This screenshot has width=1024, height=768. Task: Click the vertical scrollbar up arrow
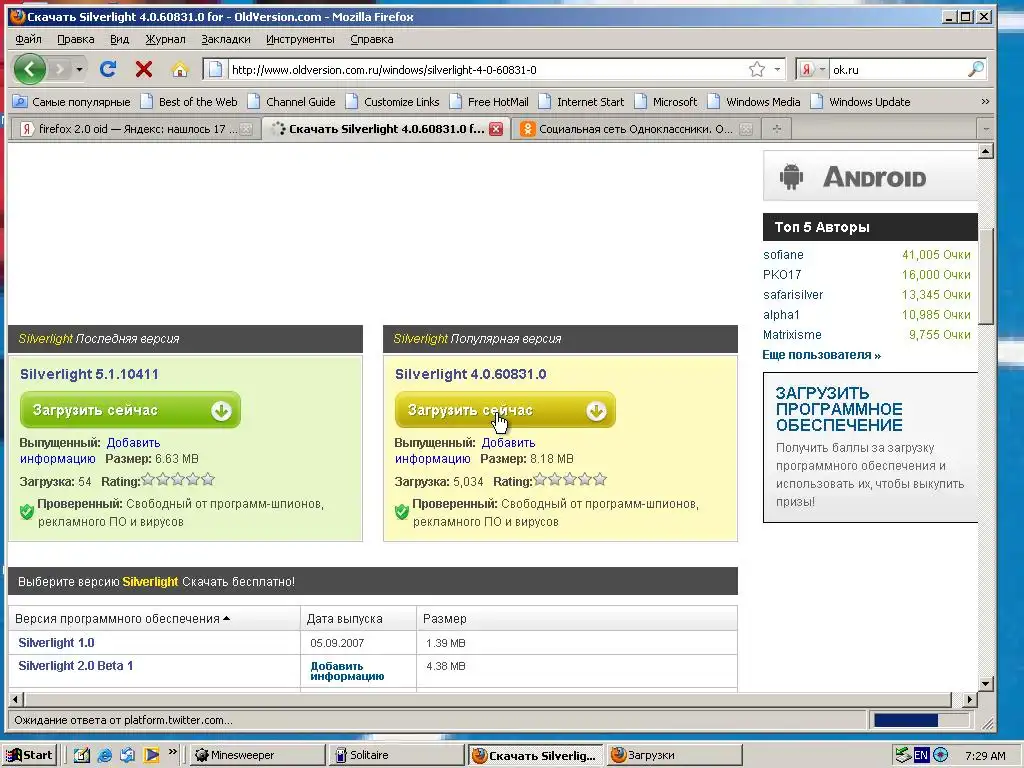pyautogui.click(x=985, y=152)
